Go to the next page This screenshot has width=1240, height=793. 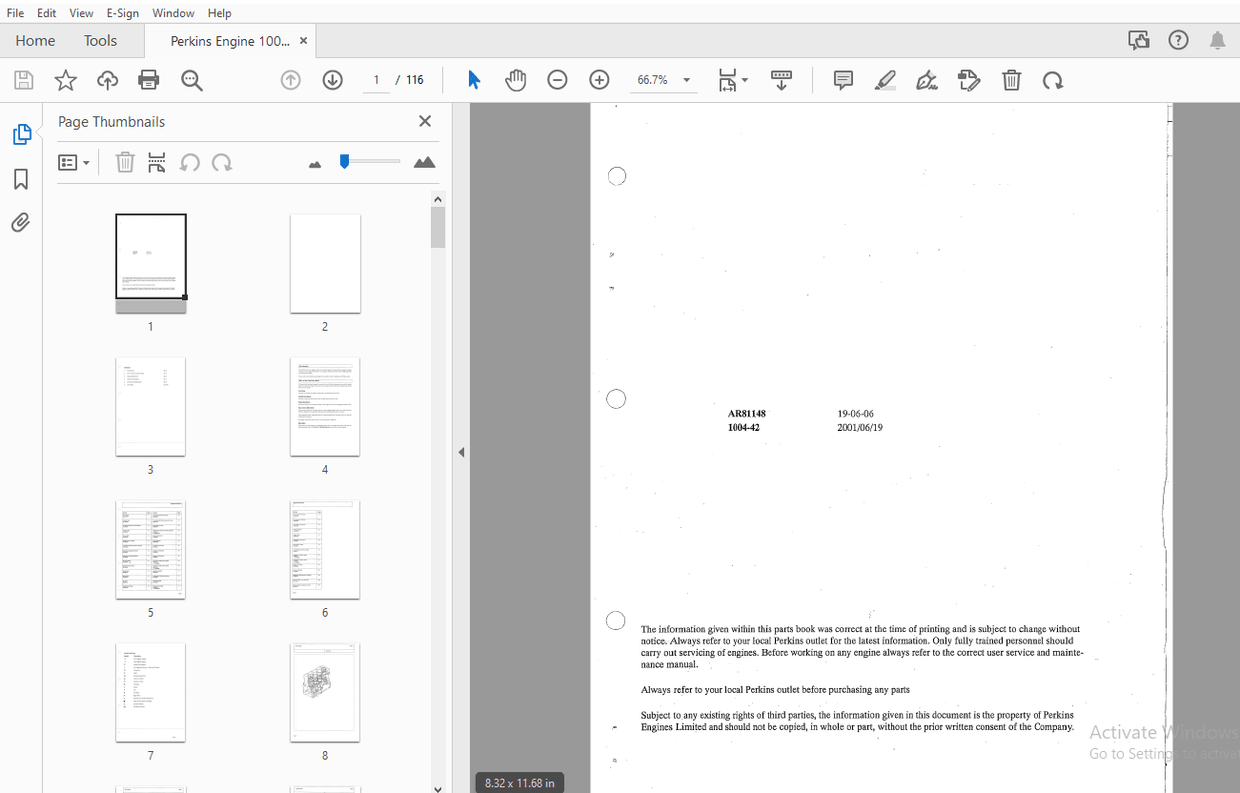pos(333,81)
